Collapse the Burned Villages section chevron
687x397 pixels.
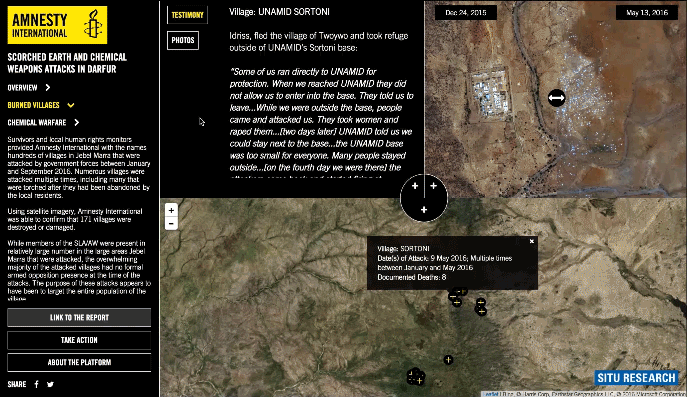[x=71, y=105]
